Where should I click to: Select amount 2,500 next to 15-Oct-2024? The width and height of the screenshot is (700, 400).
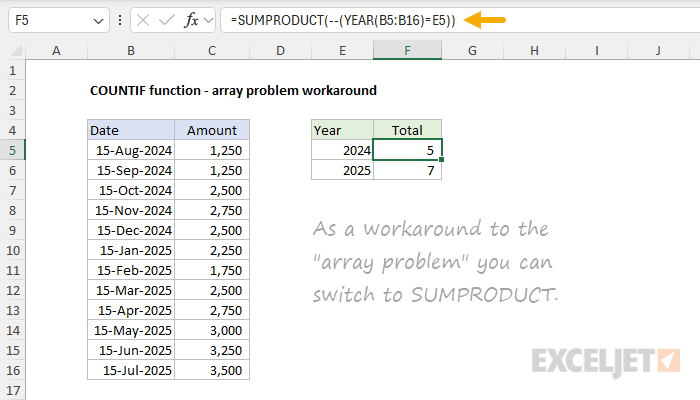[x=212, y=191]
